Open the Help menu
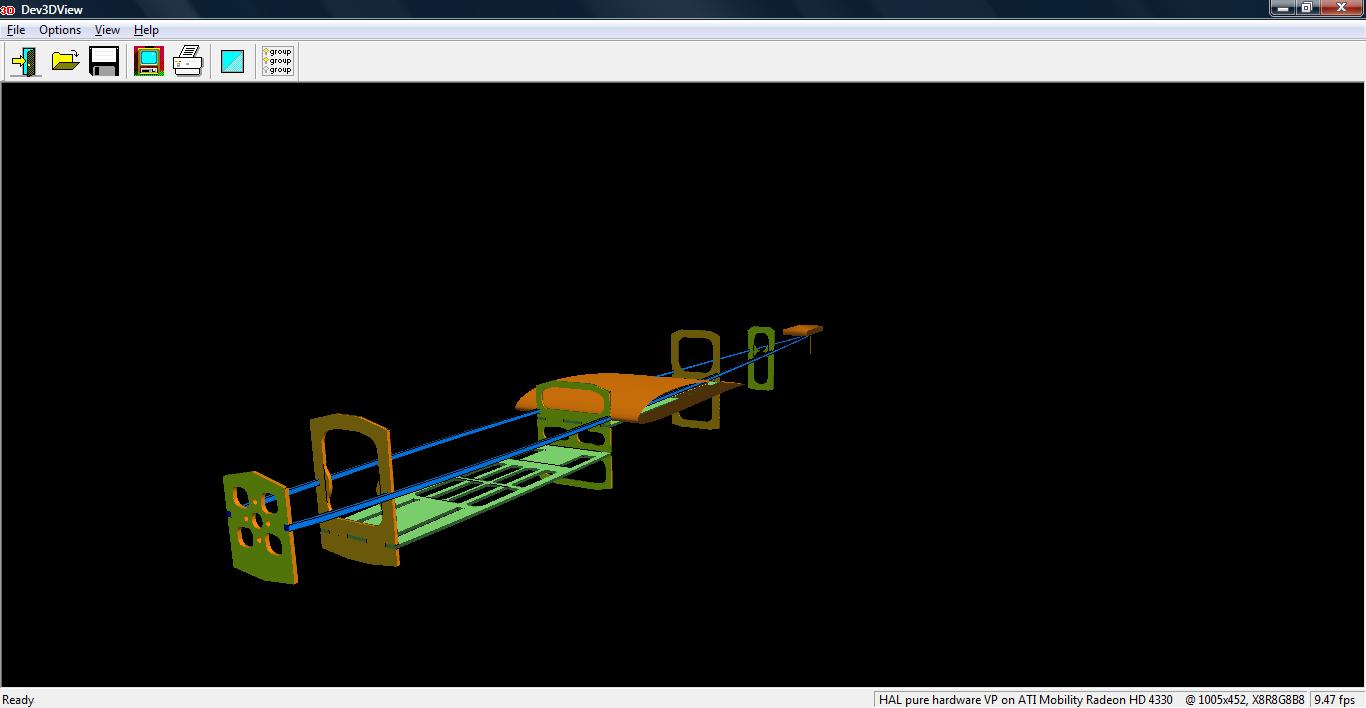The height and width of the screenshot is (708, 1366). 146,30
